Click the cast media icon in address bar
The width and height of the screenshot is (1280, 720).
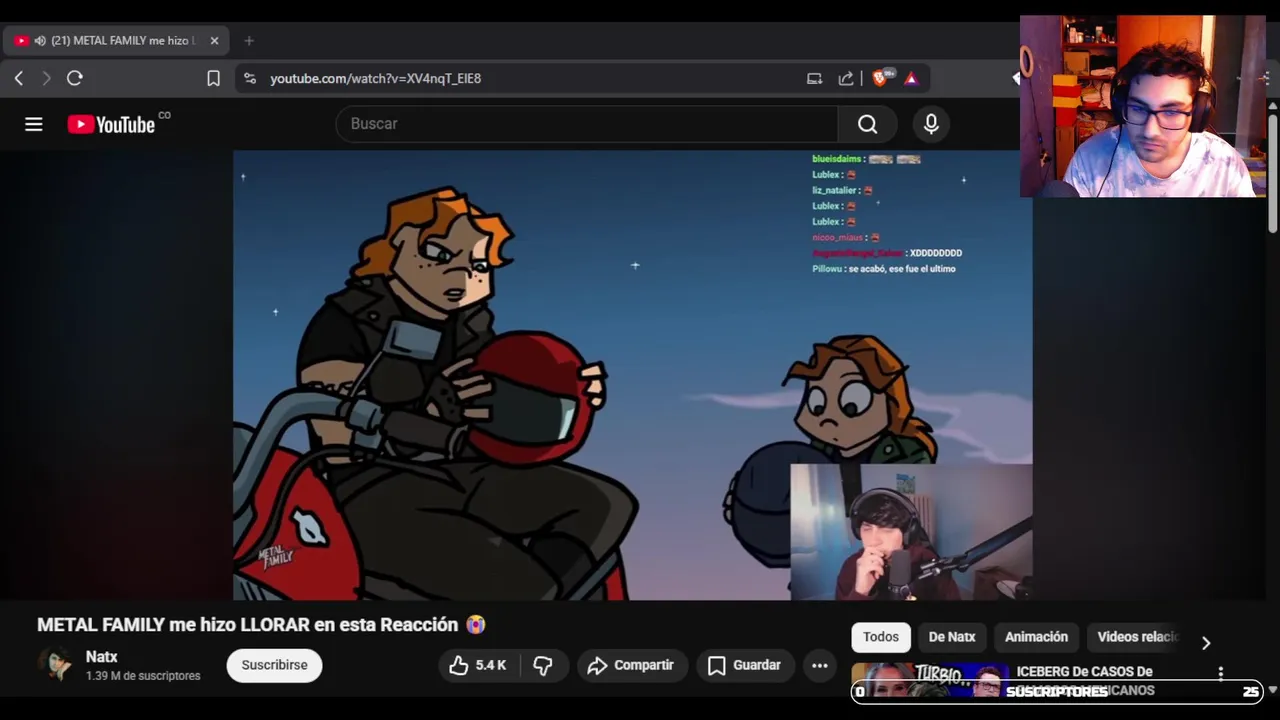pyautogui.click(x=814, y=78)
